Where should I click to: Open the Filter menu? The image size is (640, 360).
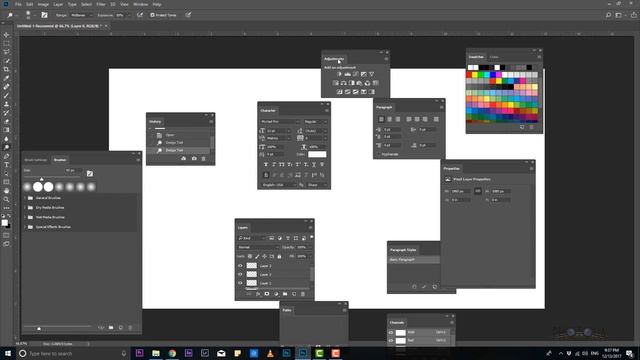pyautogui.click(x=101, y=4)
